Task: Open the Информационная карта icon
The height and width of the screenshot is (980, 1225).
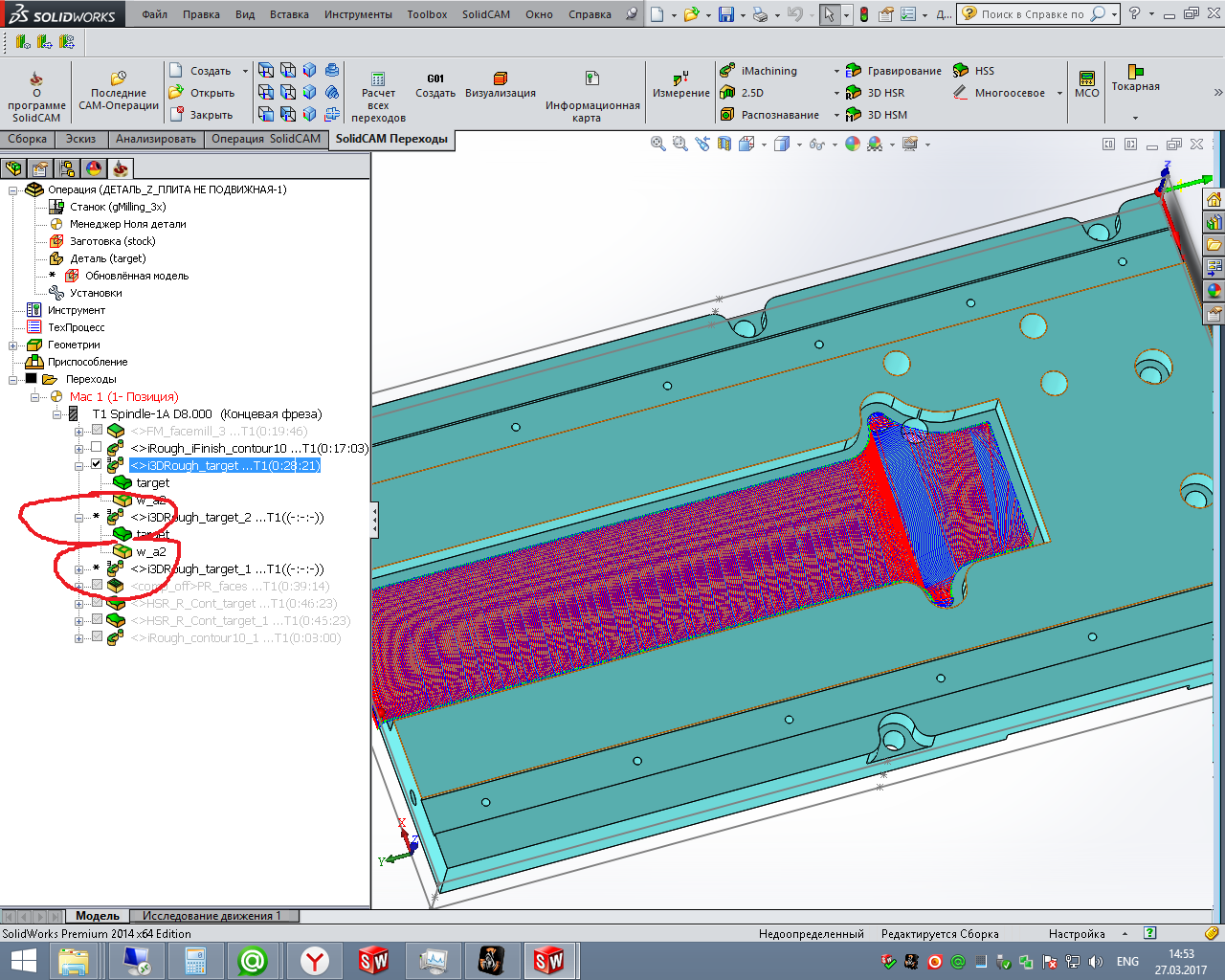Action: click(592, 79)
